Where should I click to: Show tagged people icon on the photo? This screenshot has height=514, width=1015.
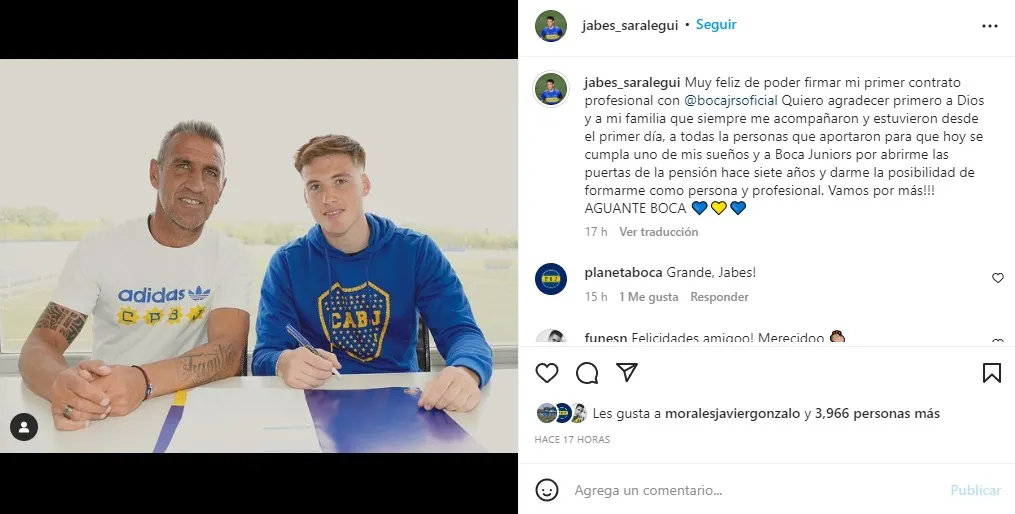(x=24, y=427)
